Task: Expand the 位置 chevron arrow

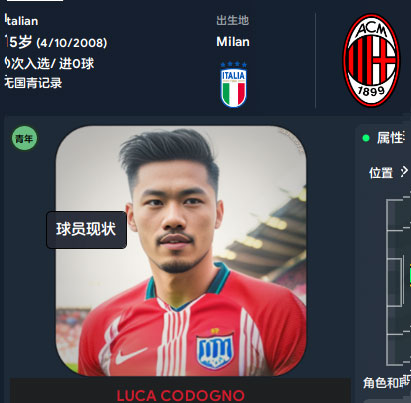Action: pyautogui.click(x=404, y=172)
